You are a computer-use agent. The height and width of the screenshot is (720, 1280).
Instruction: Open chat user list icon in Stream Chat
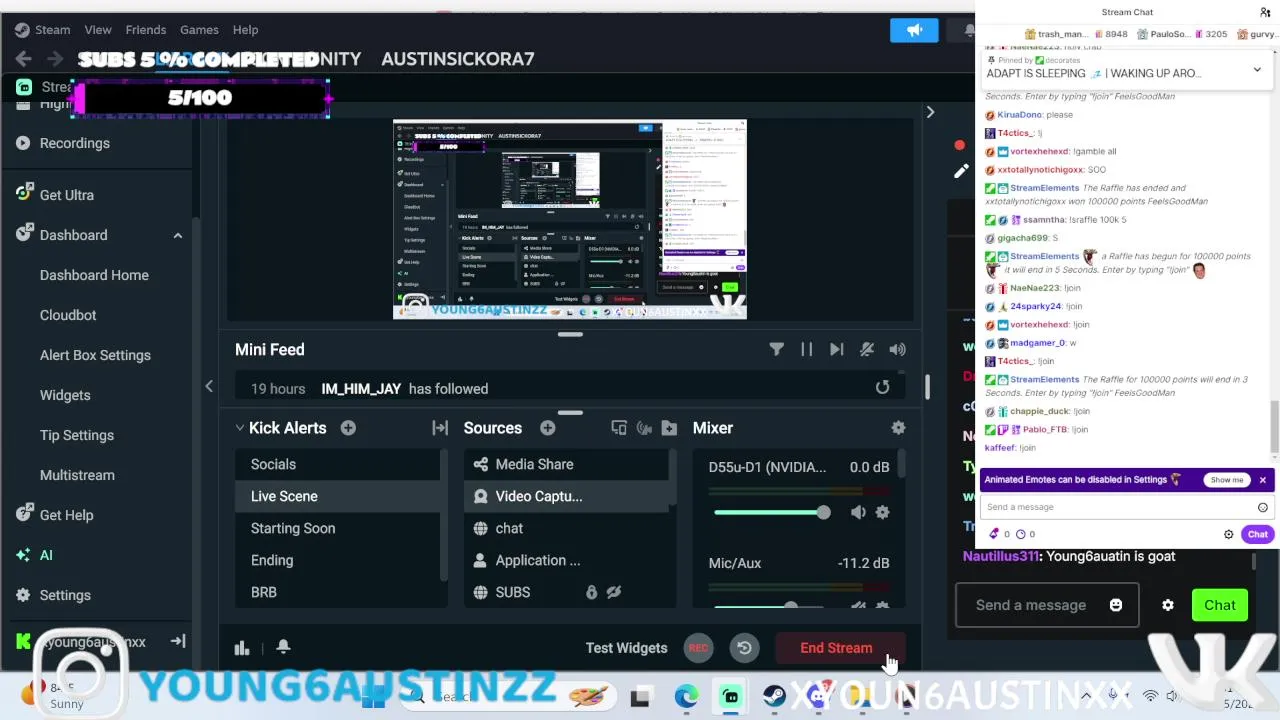pyautogui.click(x=1265, y=12)
